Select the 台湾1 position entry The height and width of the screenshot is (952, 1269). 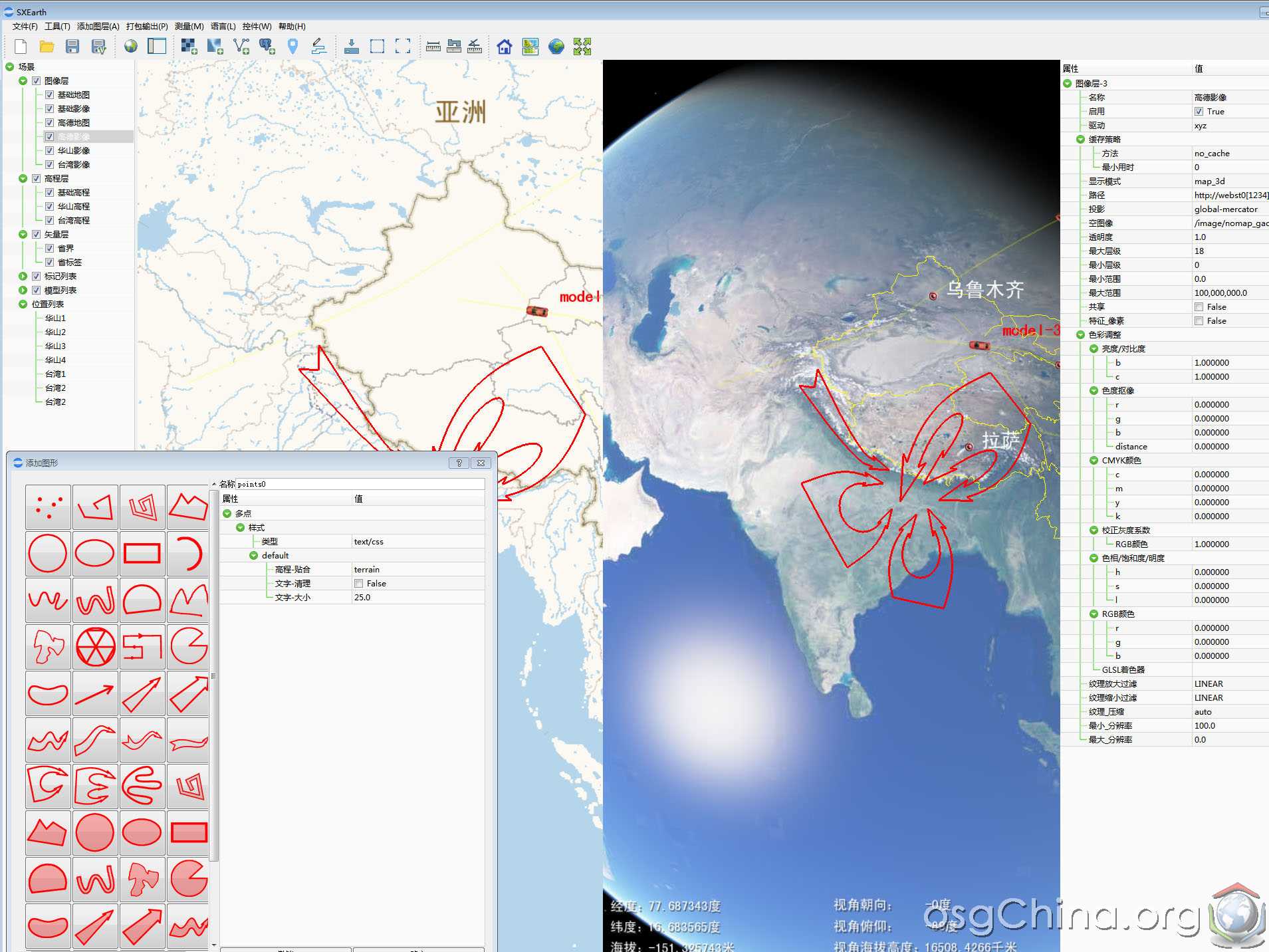click(x=55, y=374)
